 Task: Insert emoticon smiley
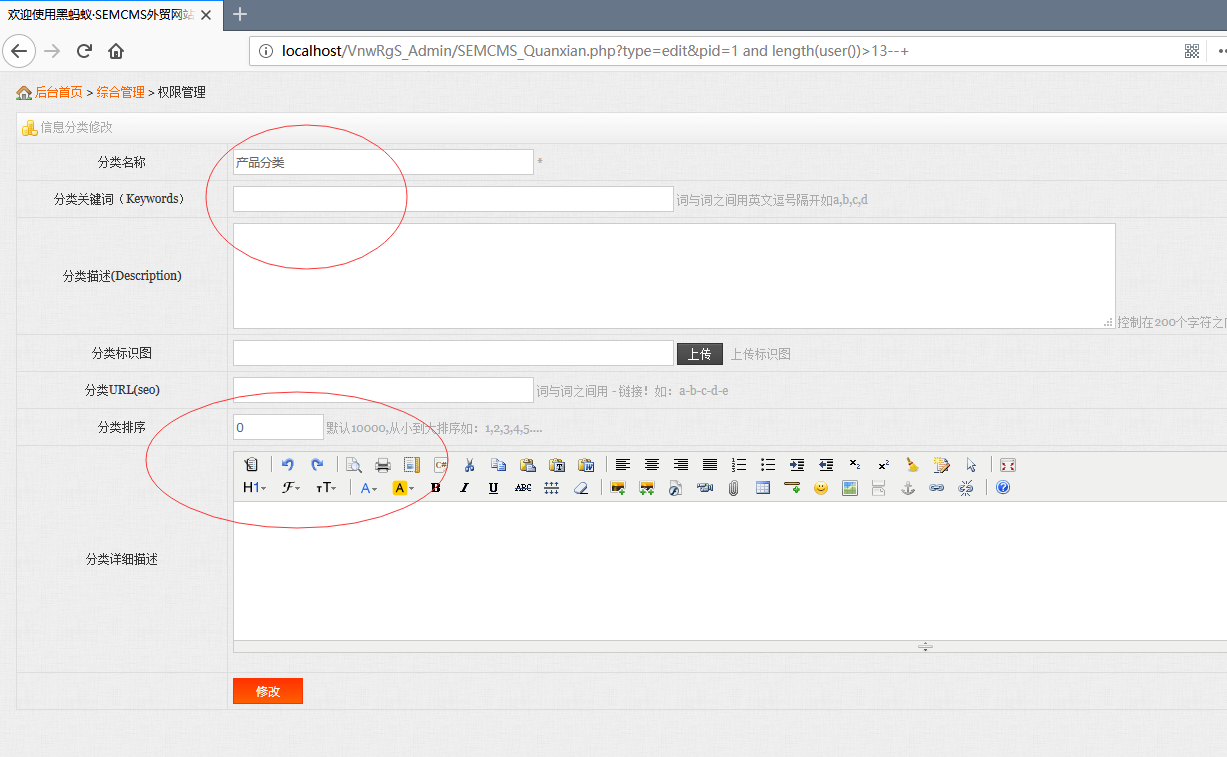[821, 488]
